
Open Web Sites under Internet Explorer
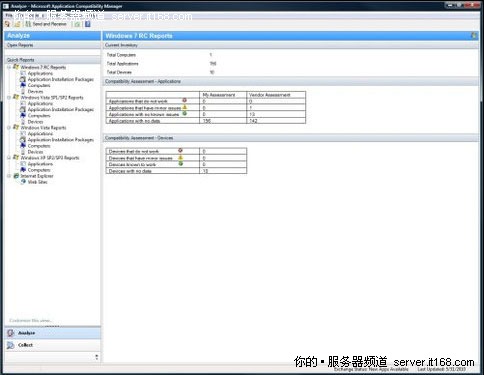click(37, 182)
